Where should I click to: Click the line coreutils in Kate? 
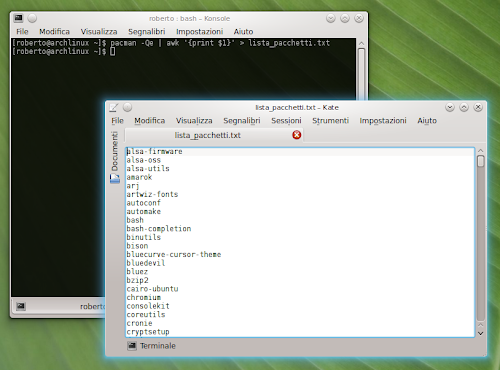pyautogui.click(x=146, y=315)
